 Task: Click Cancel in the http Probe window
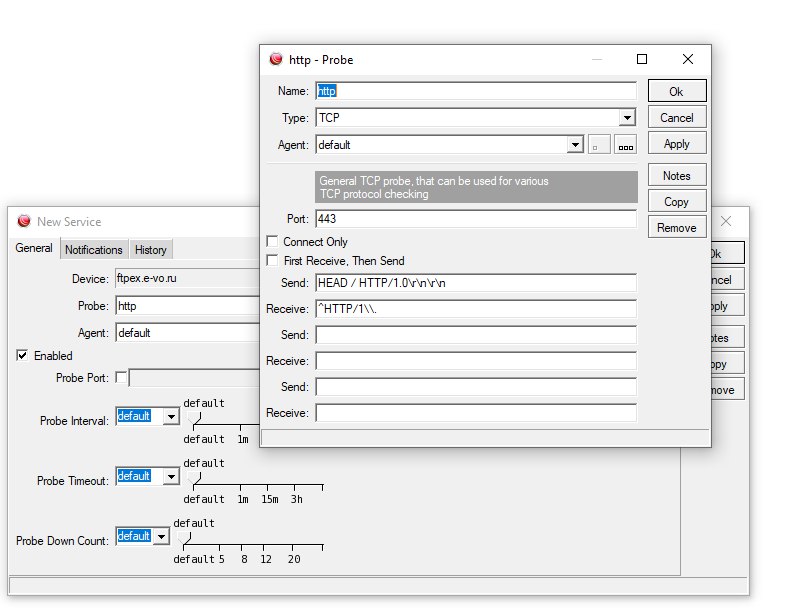click(x=677, y=118)
